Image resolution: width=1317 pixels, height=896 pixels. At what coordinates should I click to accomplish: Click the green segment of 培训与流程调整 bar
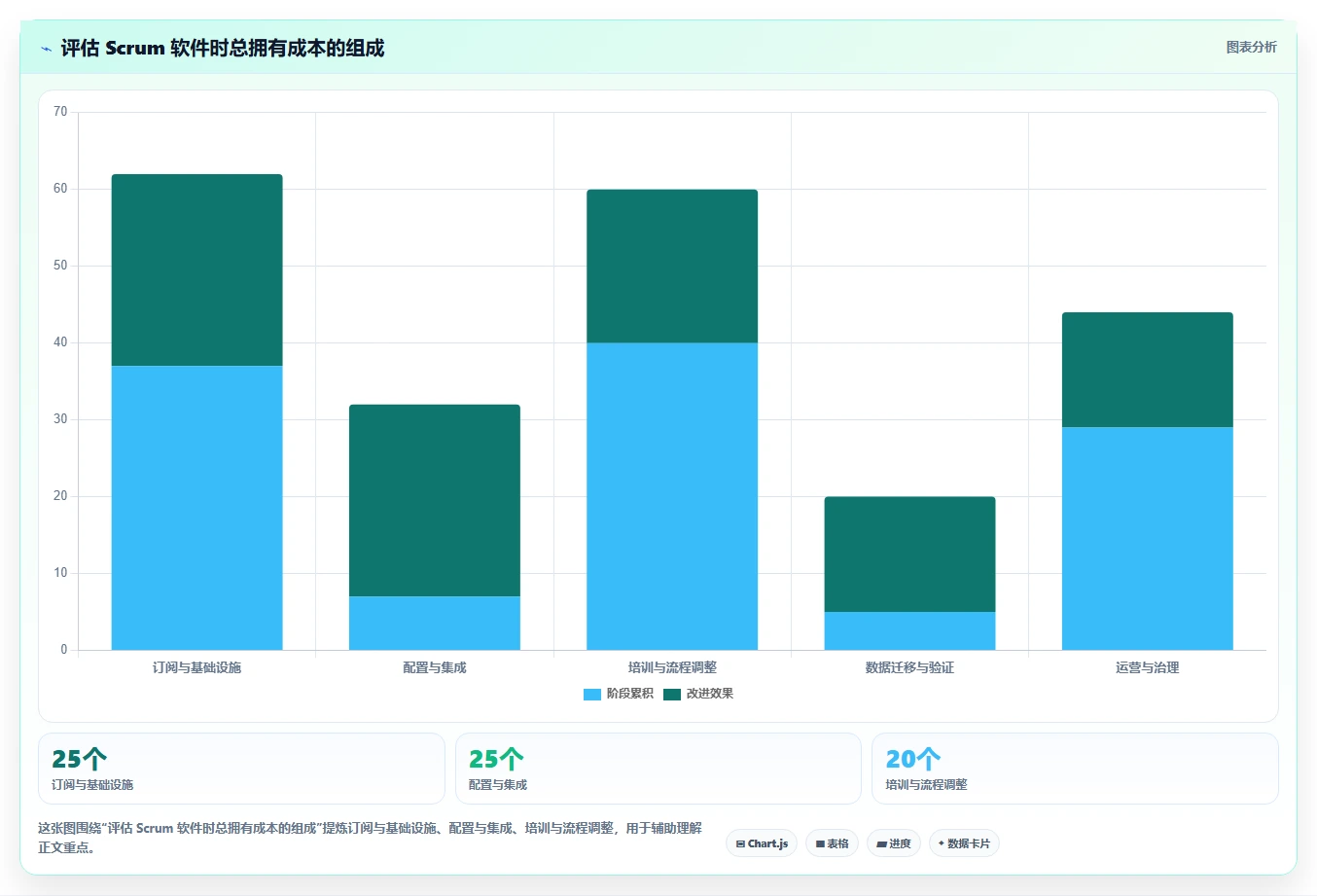tap(672, 266)
